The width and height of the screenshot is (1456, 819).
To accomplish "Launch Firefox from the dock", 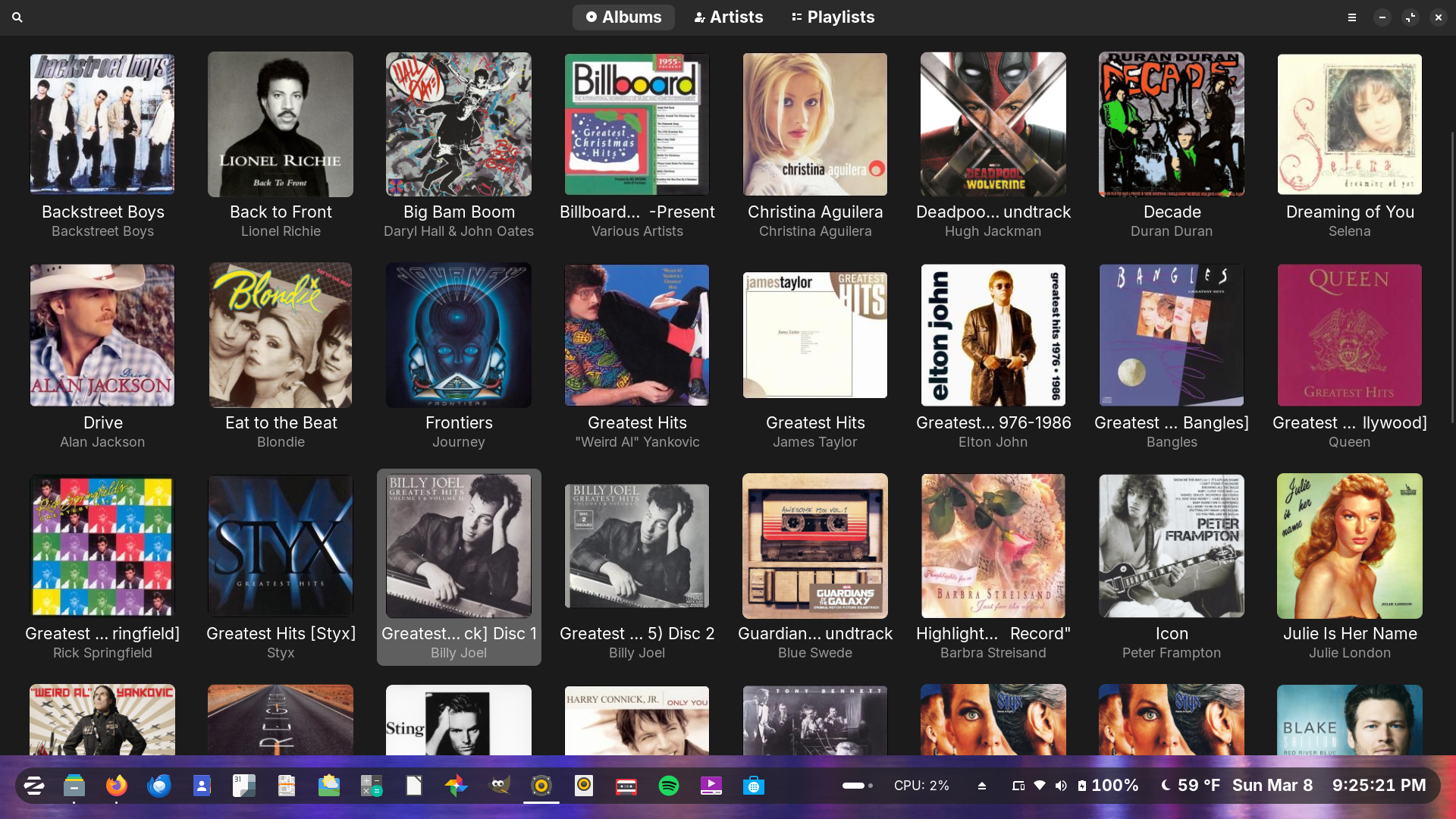I will pos(117,786).
